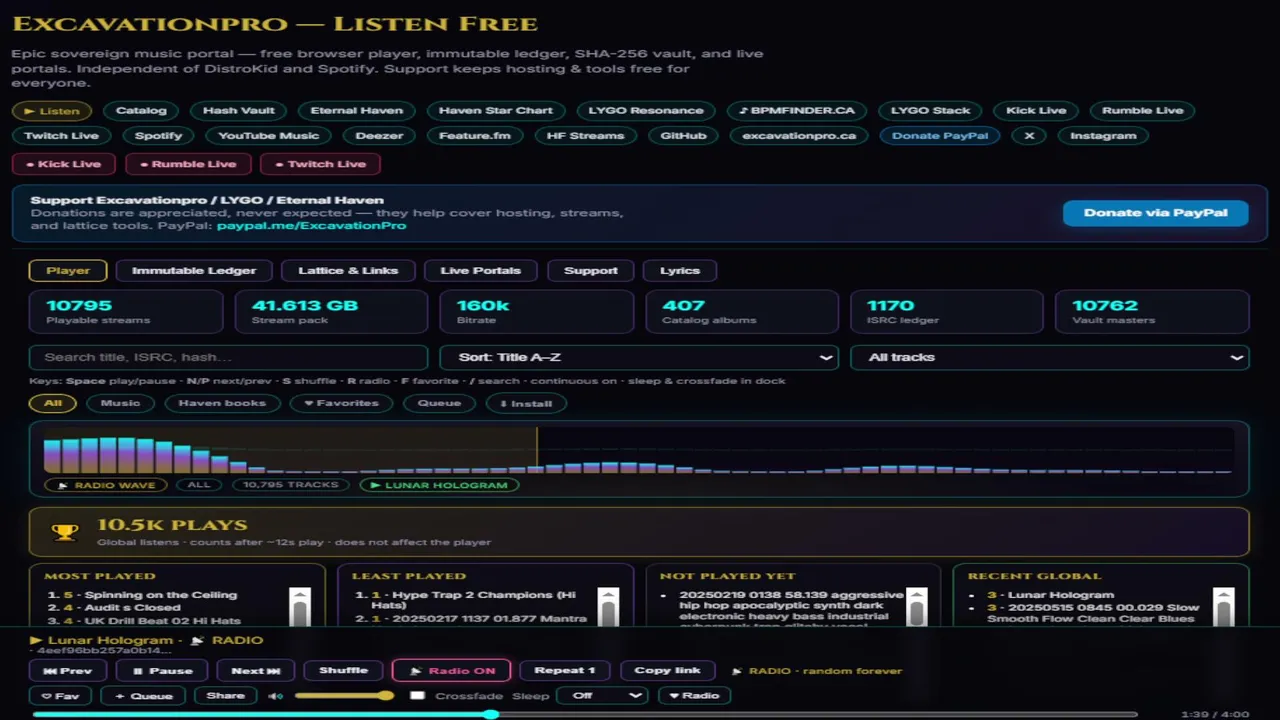This screenshot has height=720, width=1280.
Task: Open the Spotify link pill
Action: pos(159,136)
